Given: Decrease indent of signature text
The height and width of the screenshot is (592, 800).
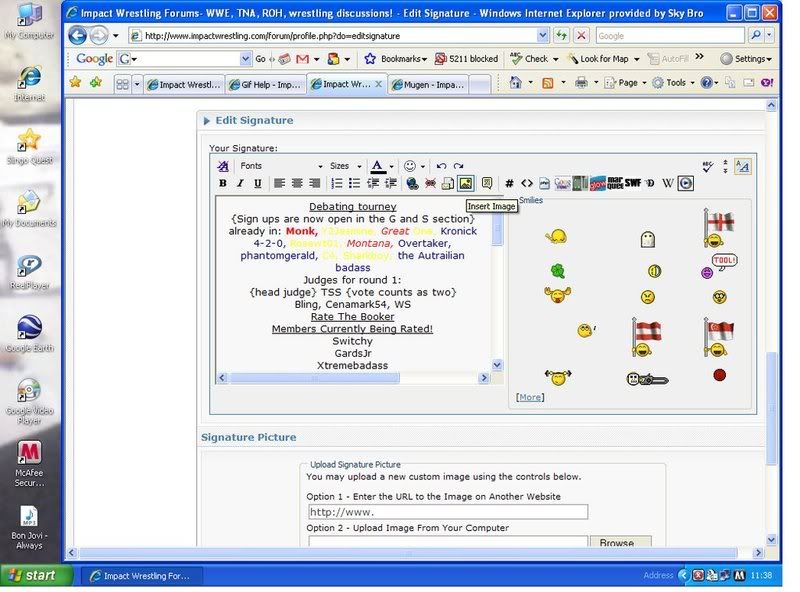Looking at the screenshot, I should point(373,183).
